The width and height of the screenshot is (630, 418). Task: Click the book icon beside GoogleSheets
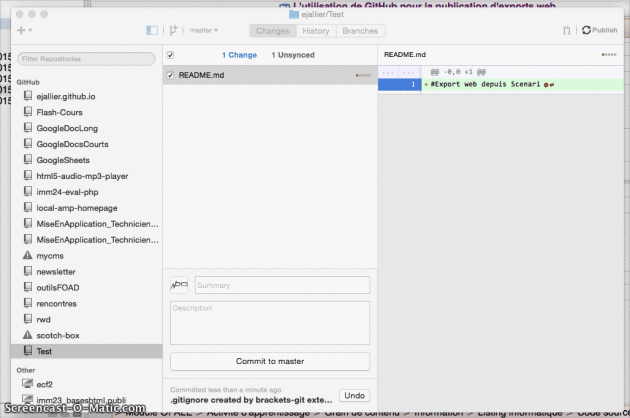pos(28,160)
